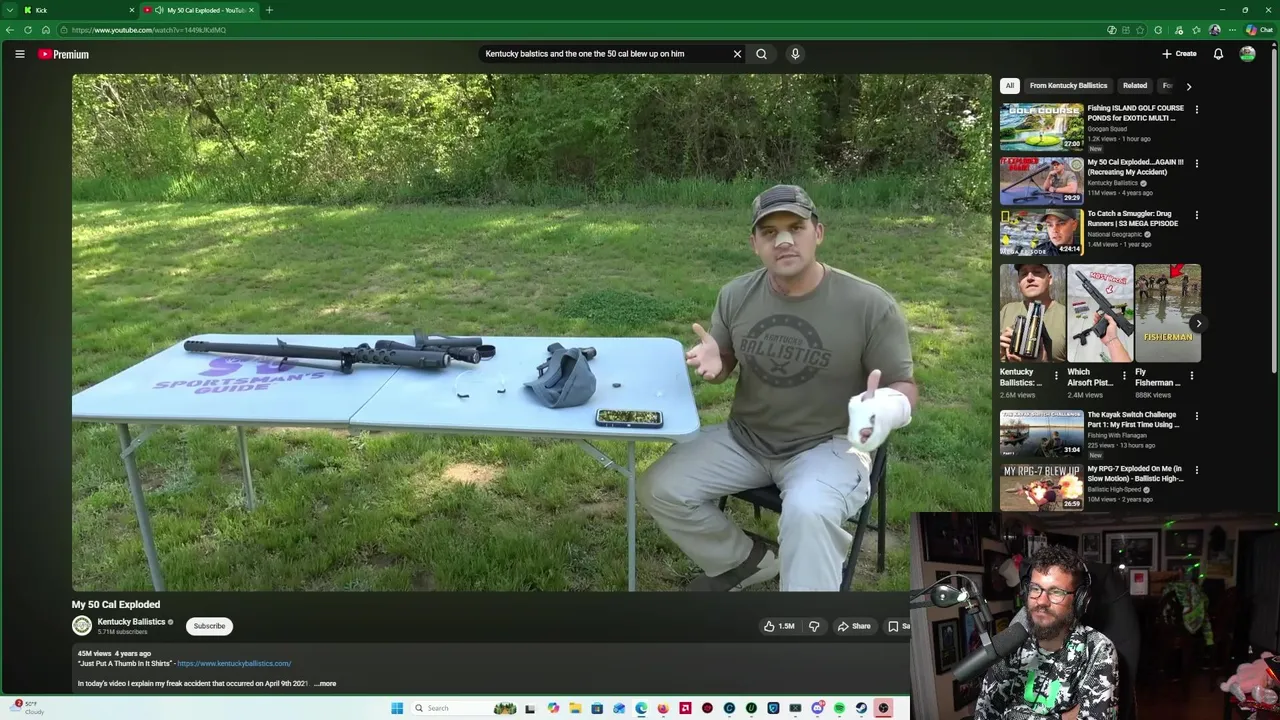
Task: Open a new browser tab
Action: pos(269,10)
